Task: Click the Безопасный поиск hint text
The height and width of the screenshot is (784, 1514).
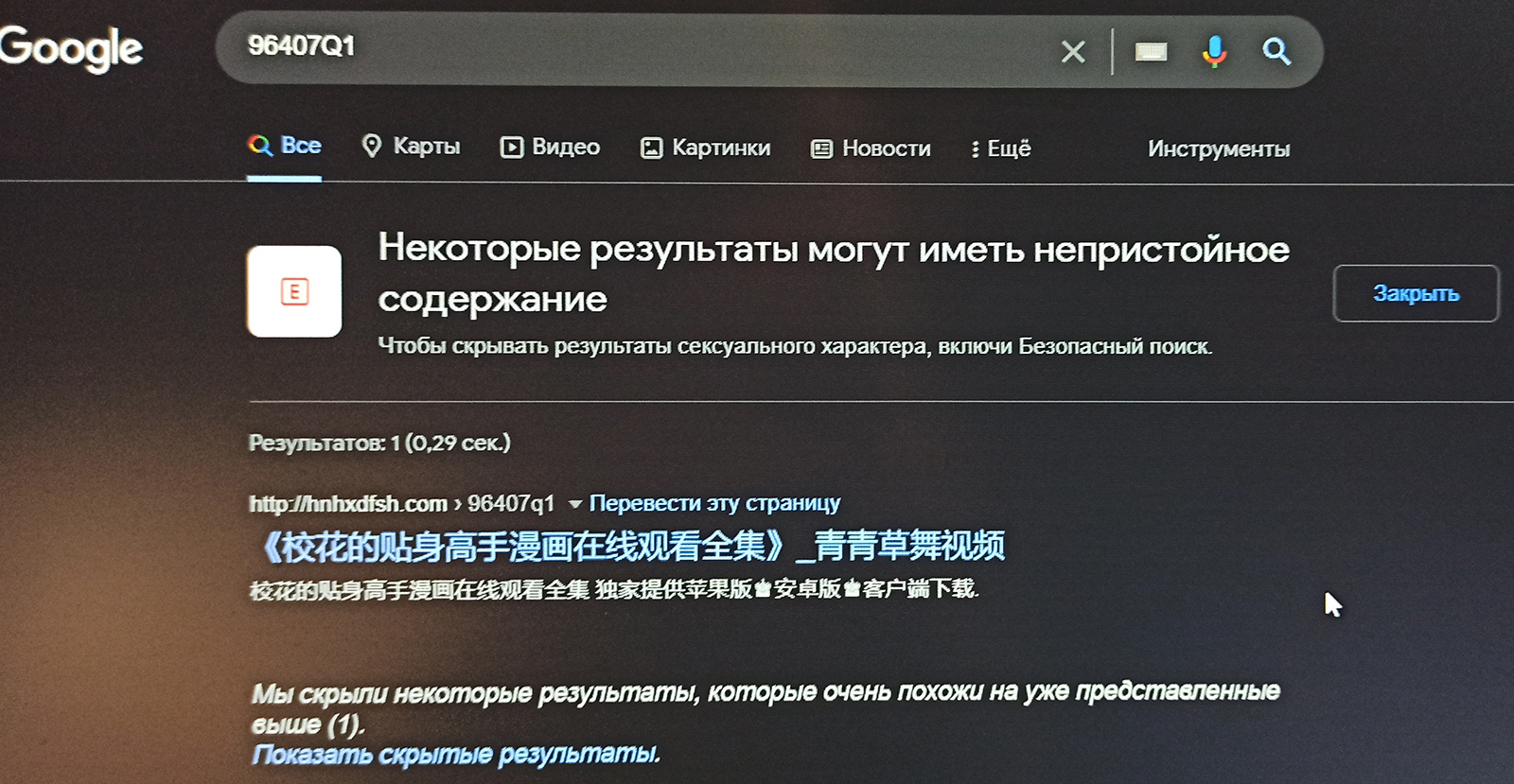Action: (795, 346)
